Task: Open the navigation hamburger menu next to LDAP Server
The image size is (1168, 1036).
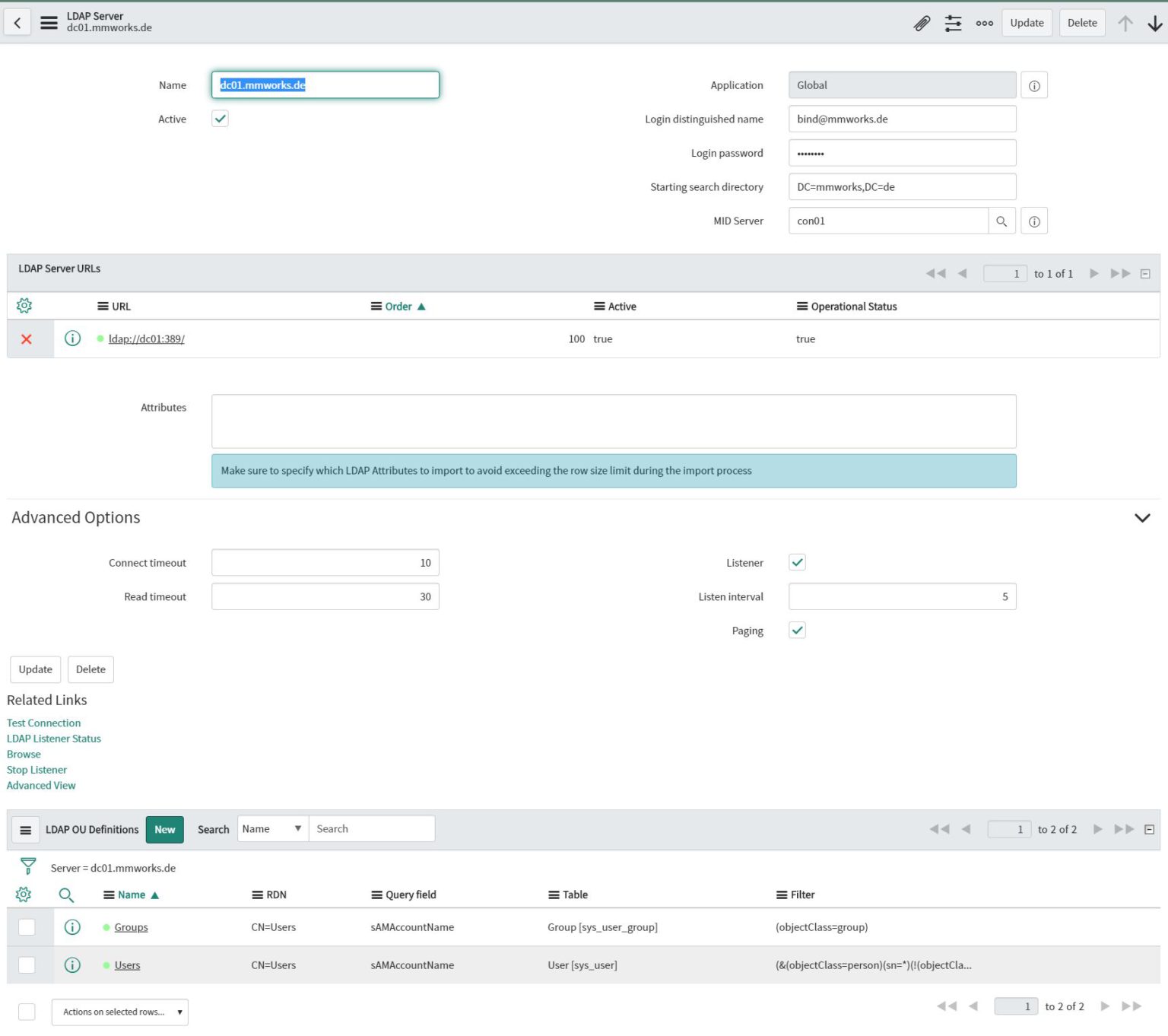Action: click(x=49, y=22)
